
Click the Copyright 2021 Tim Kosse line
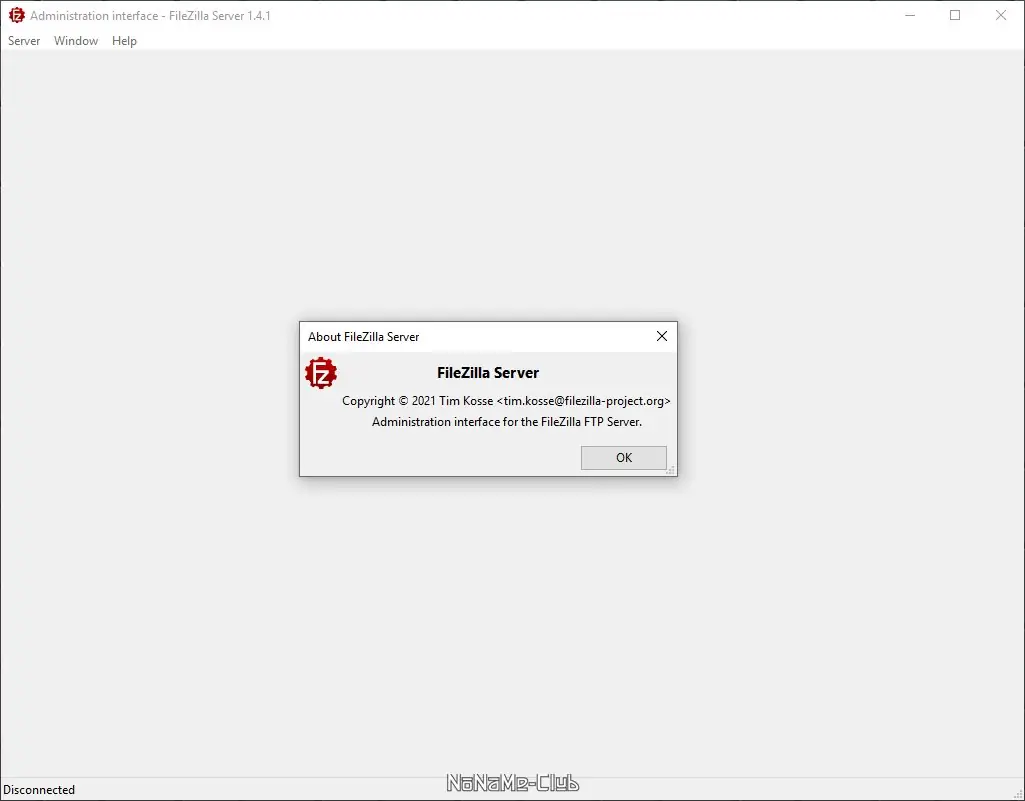(x=506, y=401)
